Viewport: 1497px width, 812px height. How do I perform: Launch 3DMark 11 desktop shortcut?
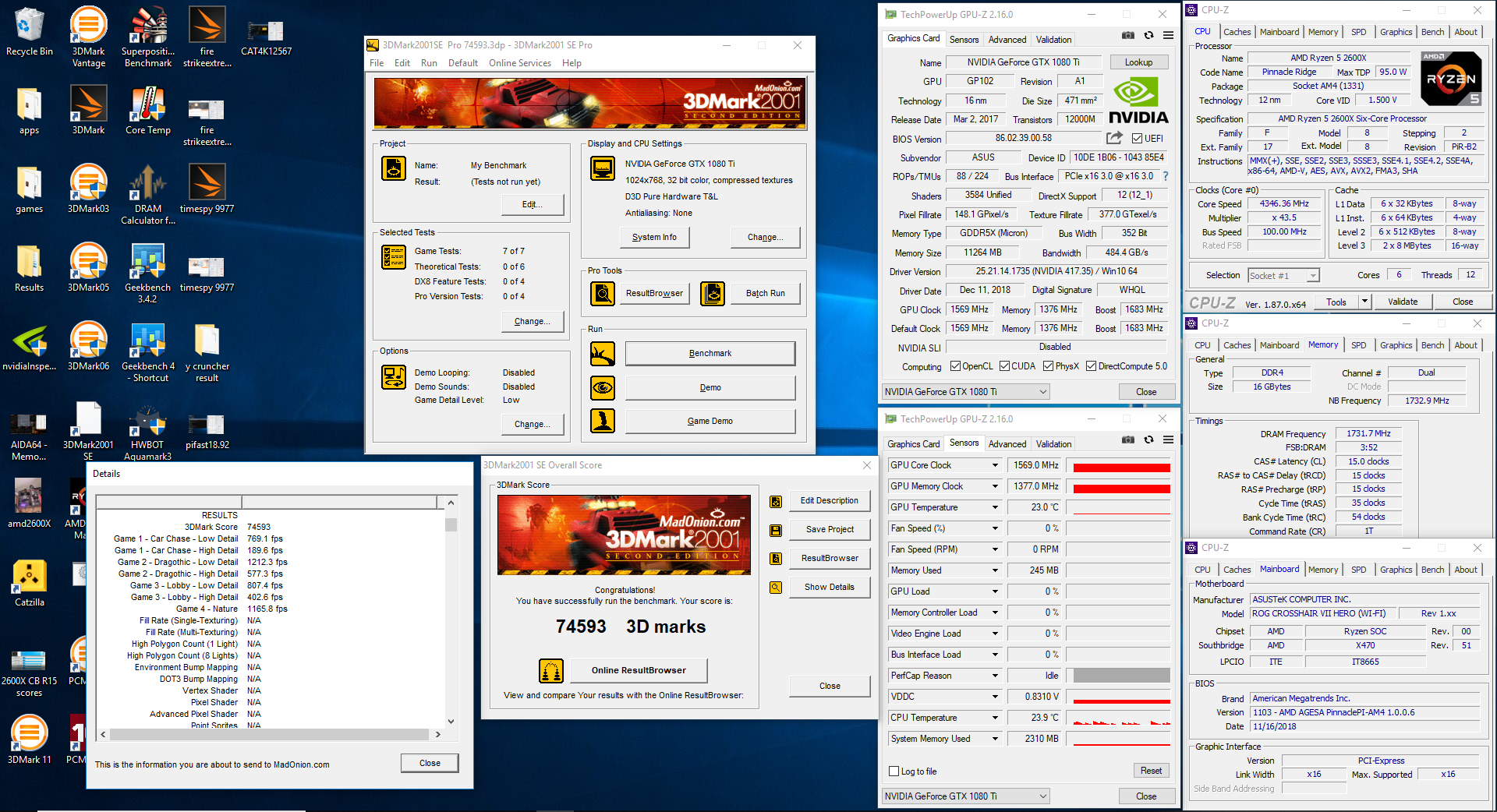(x=30, y=740)
